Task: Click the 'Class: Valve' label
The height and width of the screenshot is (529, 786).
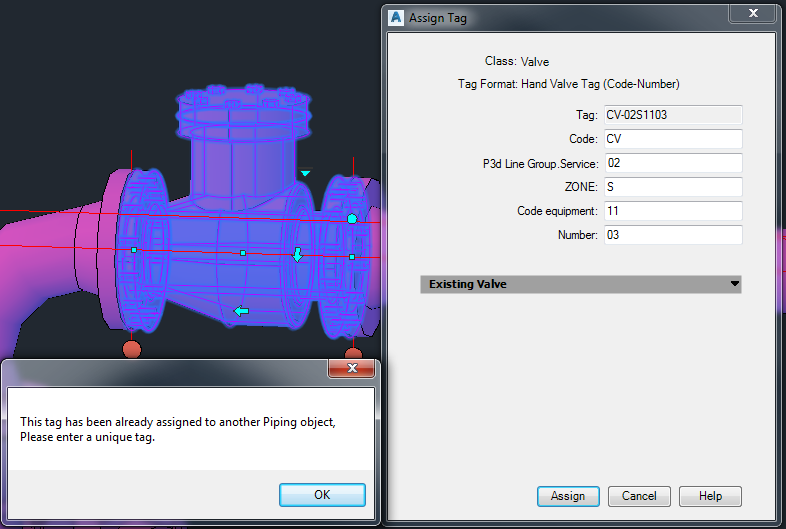Action: [x=517, y=62]
